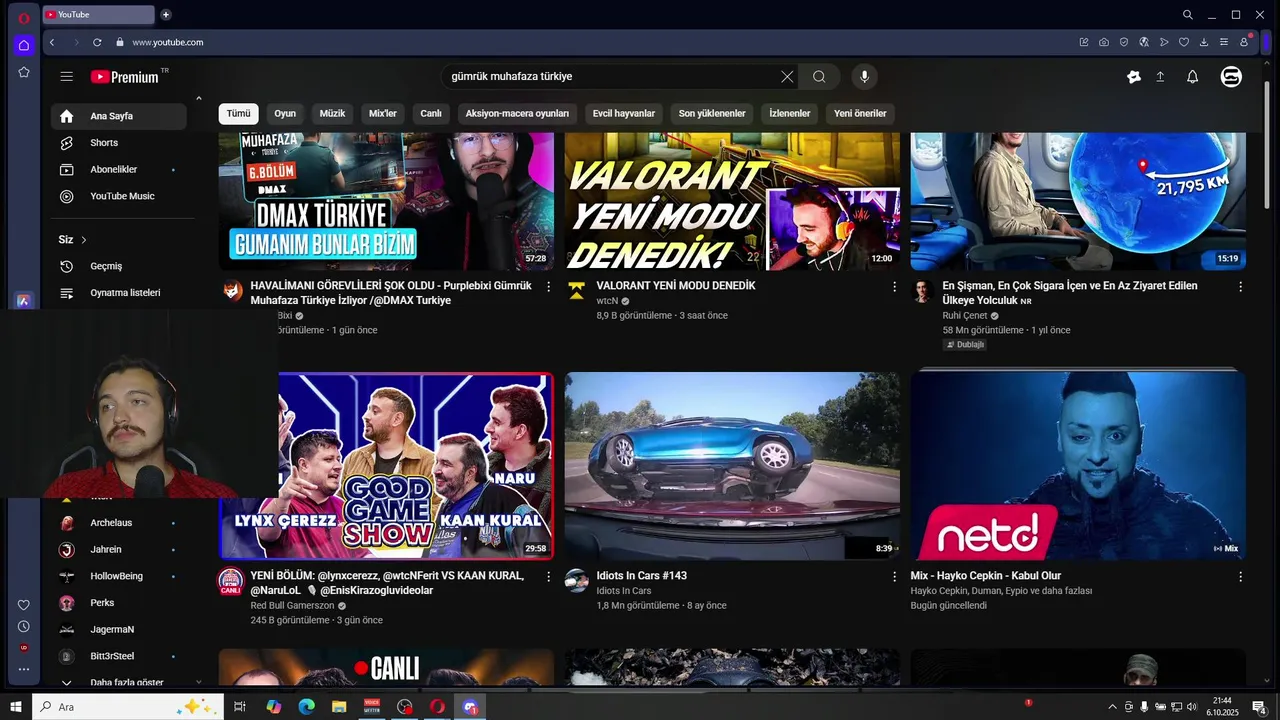Open File Explorer from taskbar

pos(339,707)
